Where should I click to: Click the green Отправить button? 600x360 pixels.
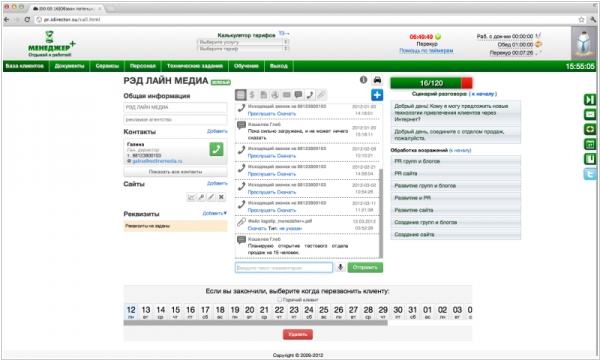(x=365, y=267)
